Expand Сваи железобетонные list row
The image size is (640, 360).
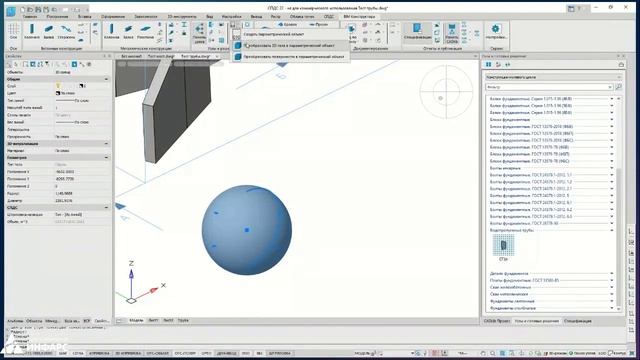551,287
